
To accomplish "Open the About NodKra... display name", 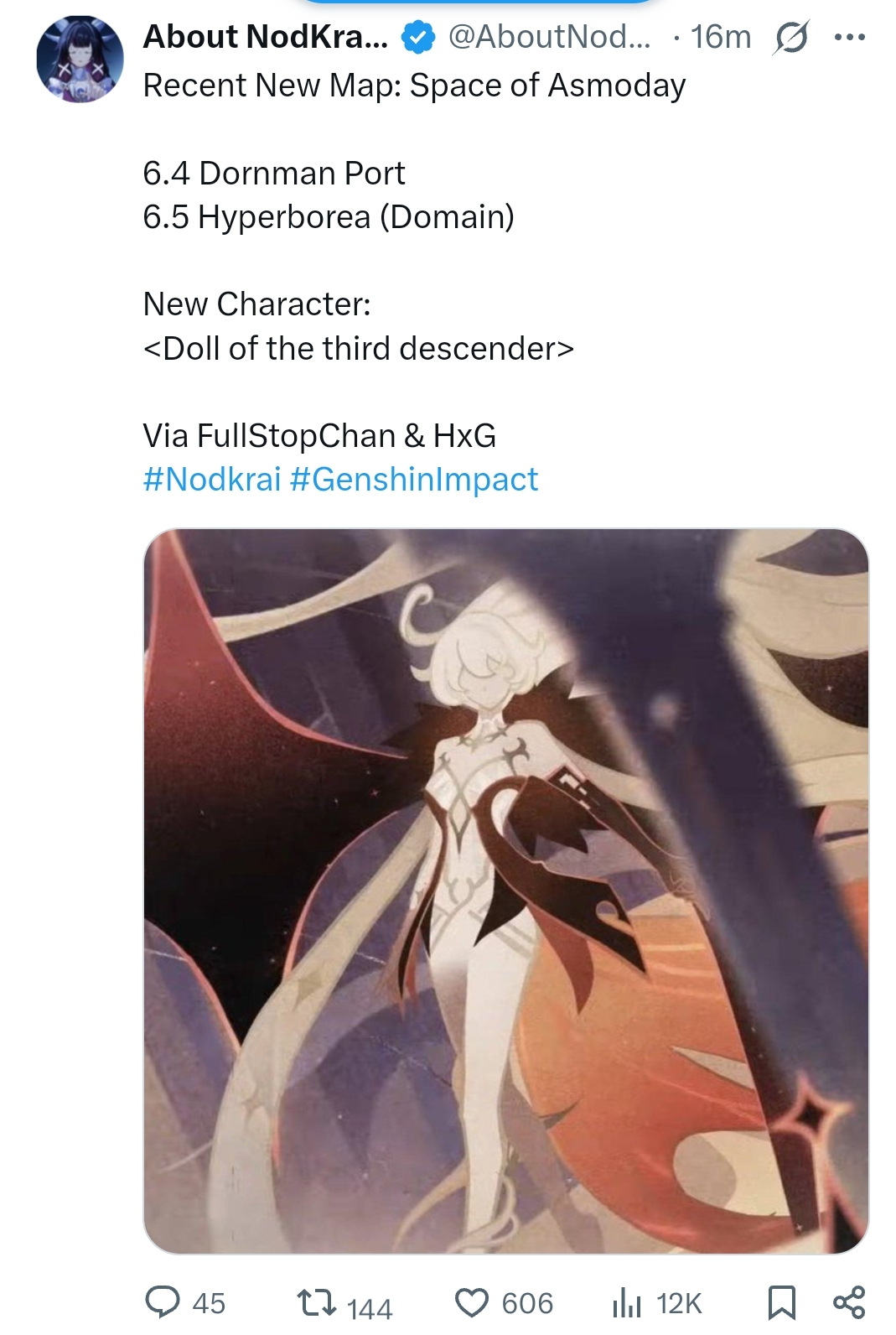I will click(x=265, y=37).
